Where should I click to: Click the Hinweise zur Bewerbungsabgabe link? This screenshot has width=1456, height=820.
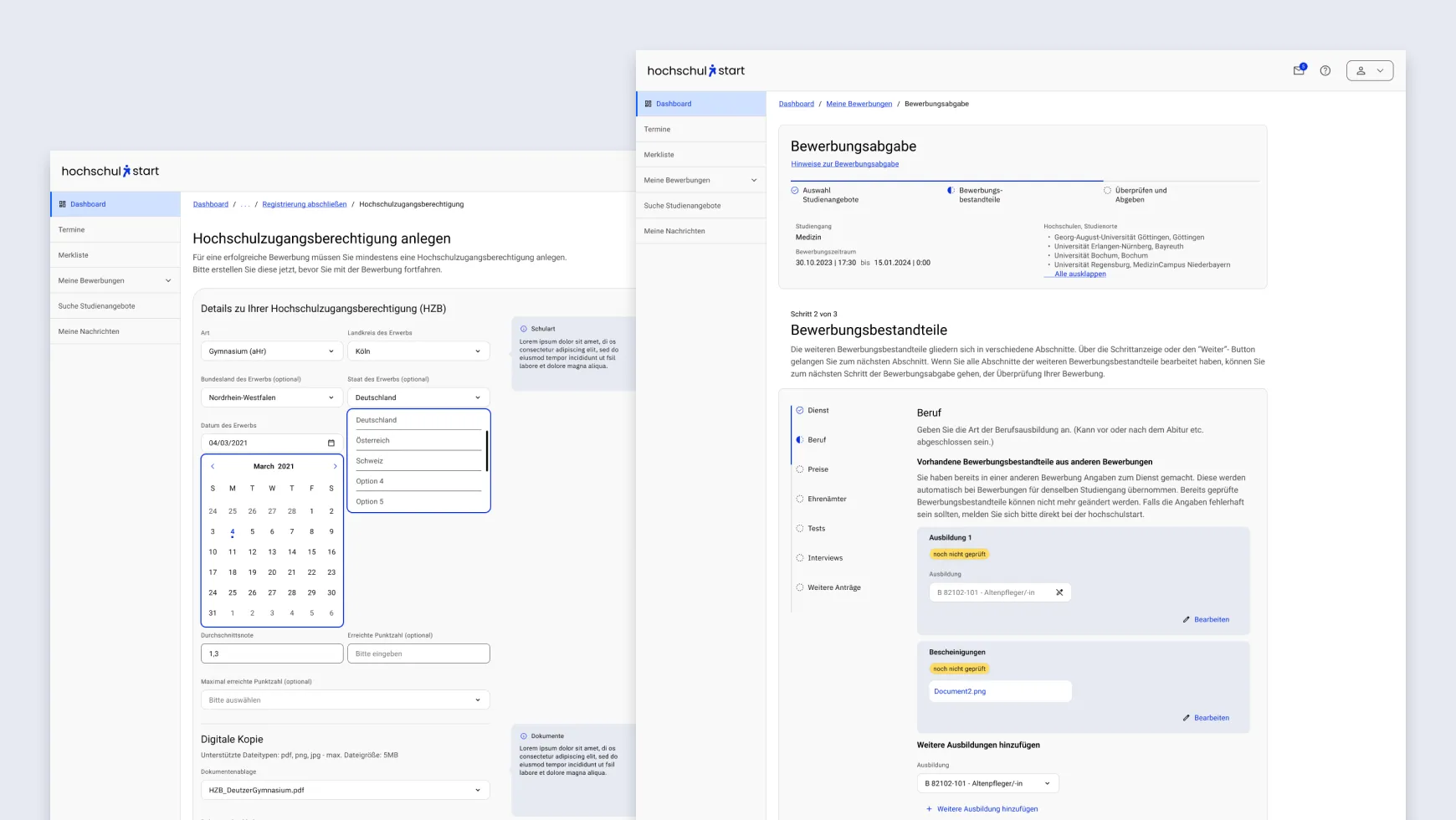coord(844,164)
